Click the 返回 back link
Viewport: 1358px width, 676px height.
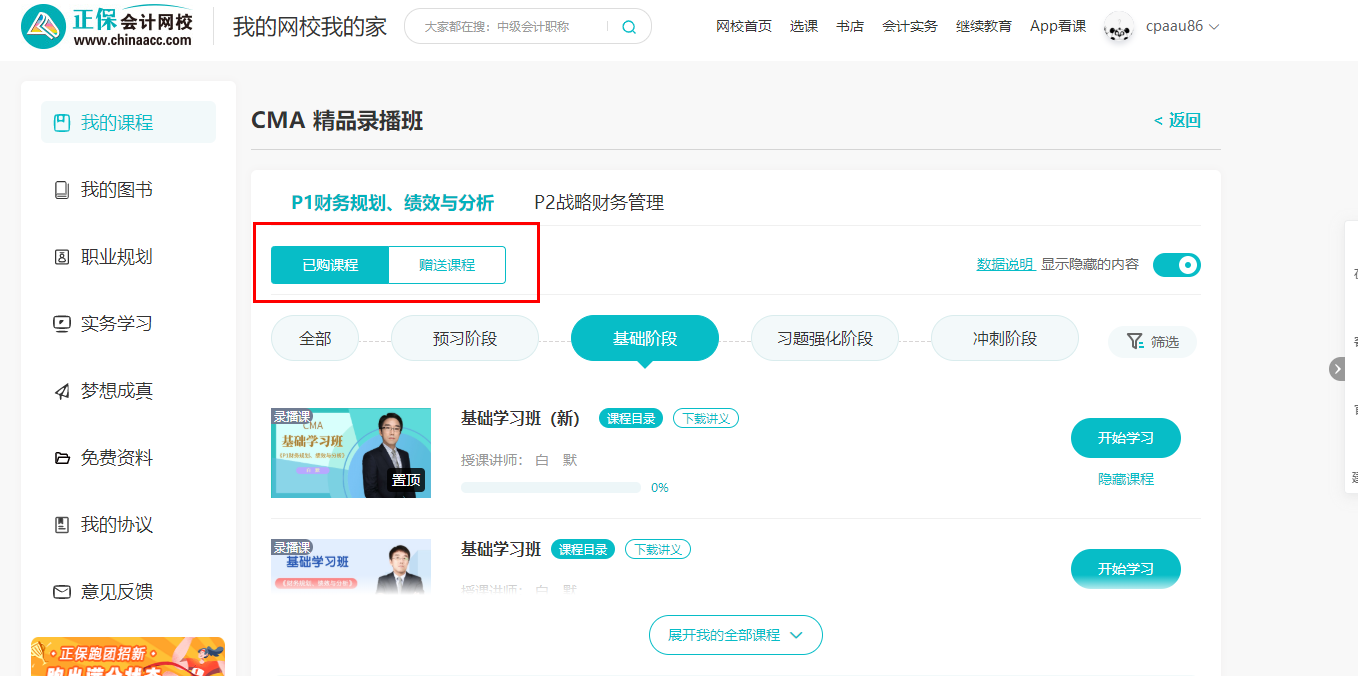pyautogui.click(x=1177, y=121)
